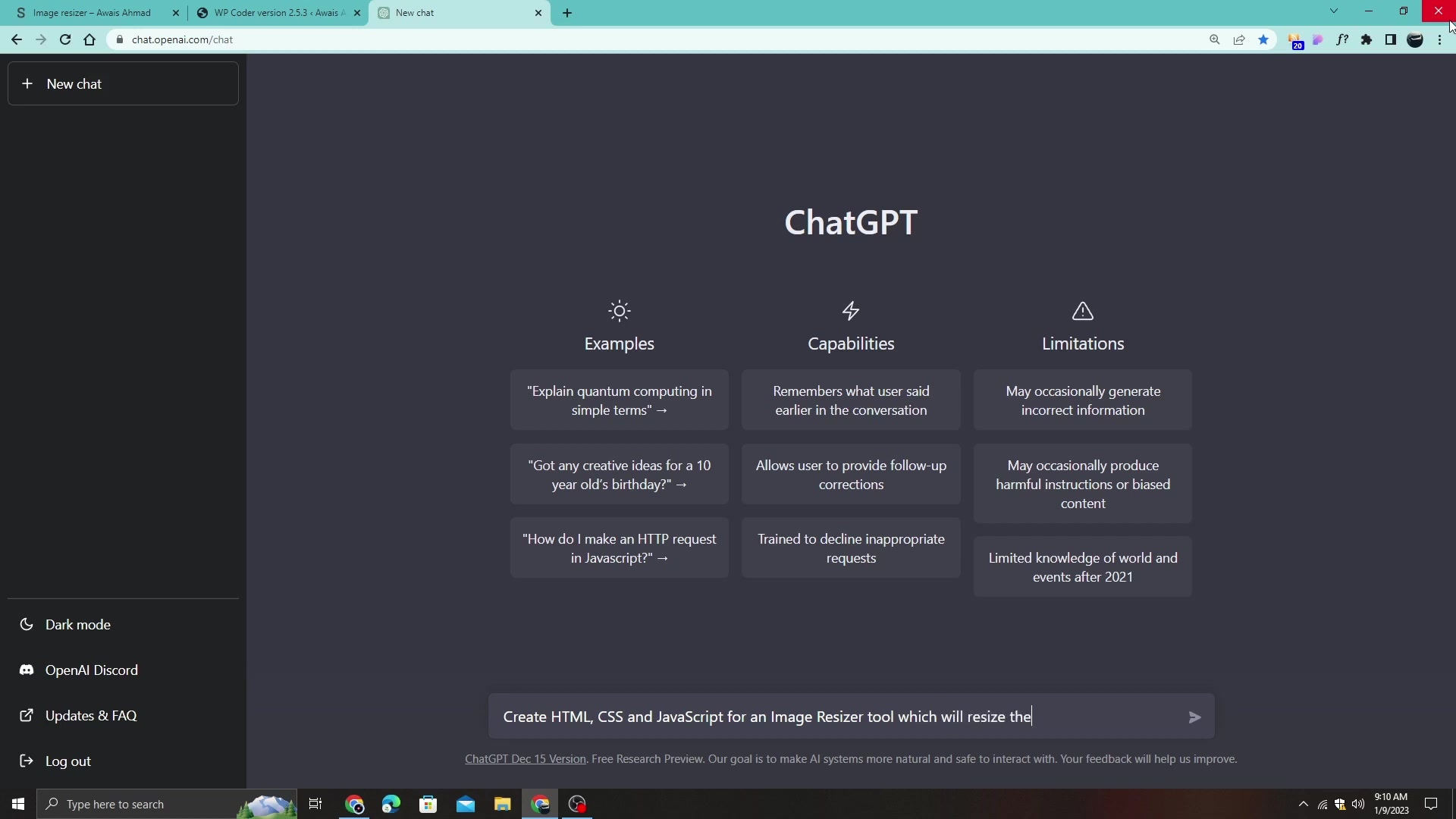Screen dimensions: 1456x819
Task: Click the Updates & FAQ external link icon
Action: click(27, 716)
